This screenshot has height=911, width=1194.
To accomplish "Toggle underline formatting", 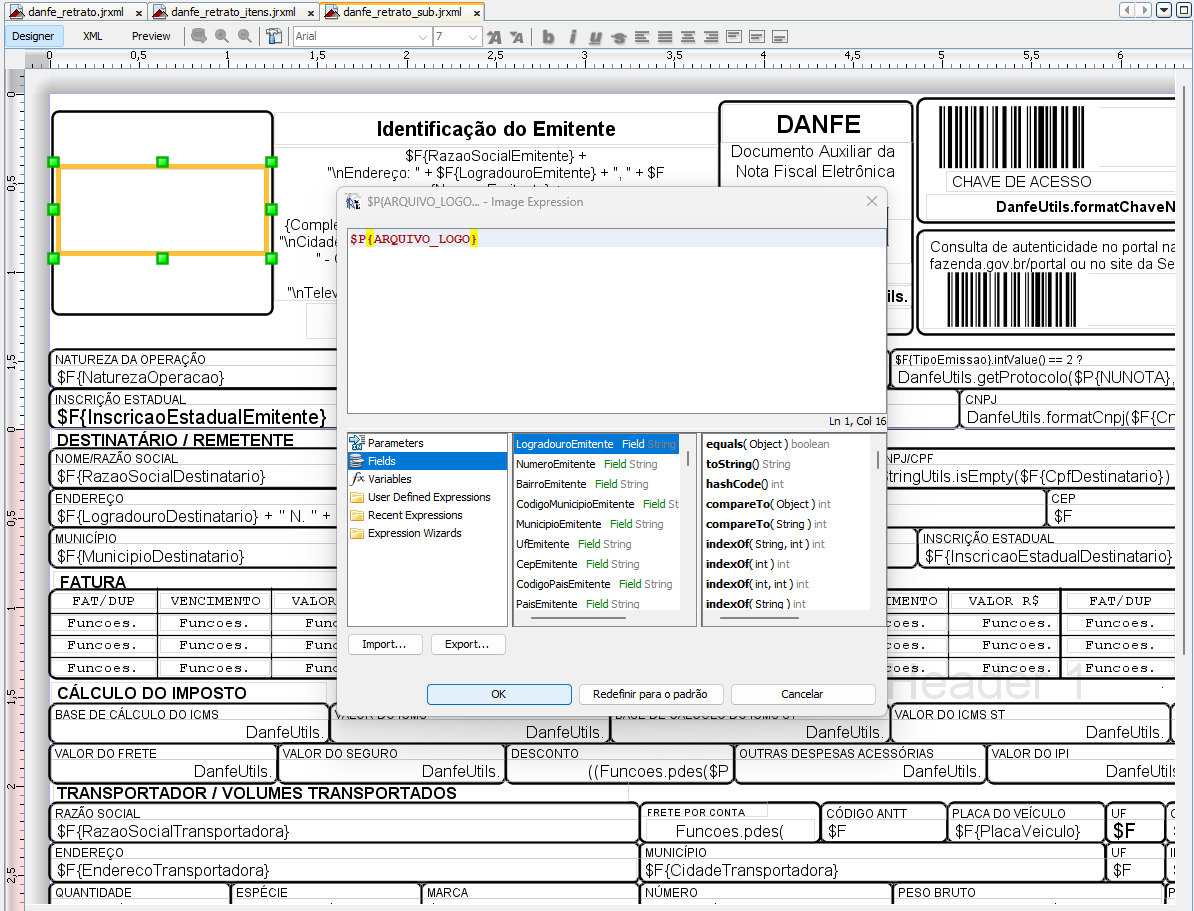I will point(595,37).
